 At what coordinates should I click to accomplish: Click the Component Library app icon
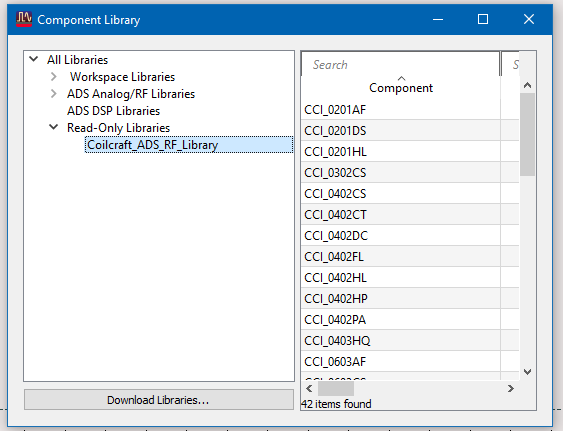pos(24,19)
